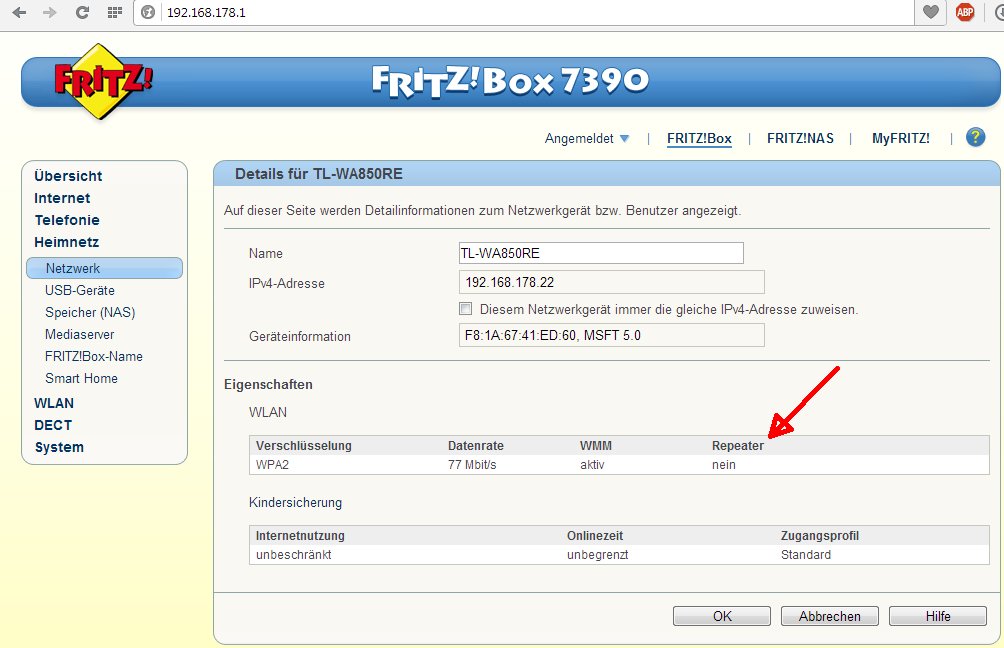Screen dimensions: 1004x648
Task: Open the Telefonie menu item
Action: [67, 220]
